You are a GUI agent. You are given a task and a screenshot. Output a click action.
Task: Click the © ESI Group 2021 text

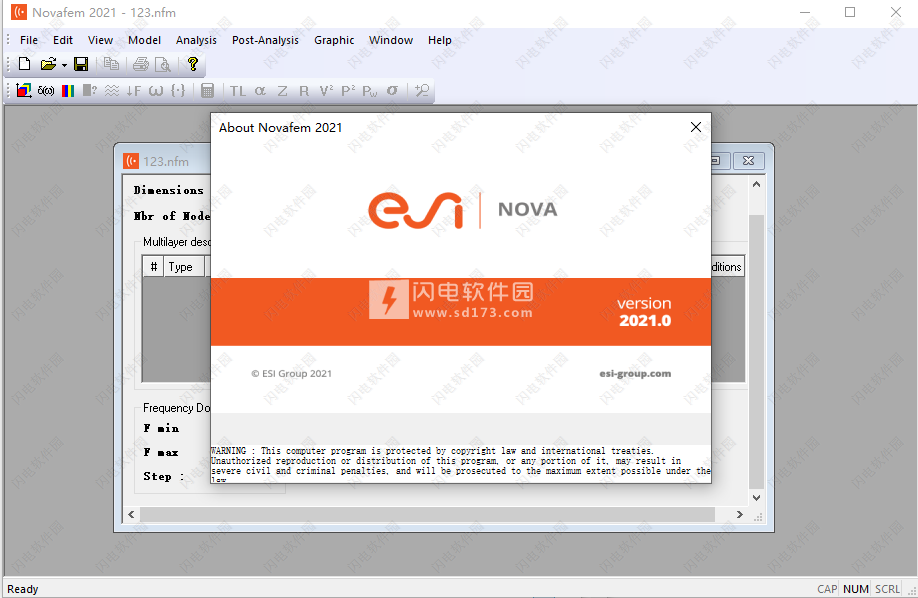[x=292, y=374]
